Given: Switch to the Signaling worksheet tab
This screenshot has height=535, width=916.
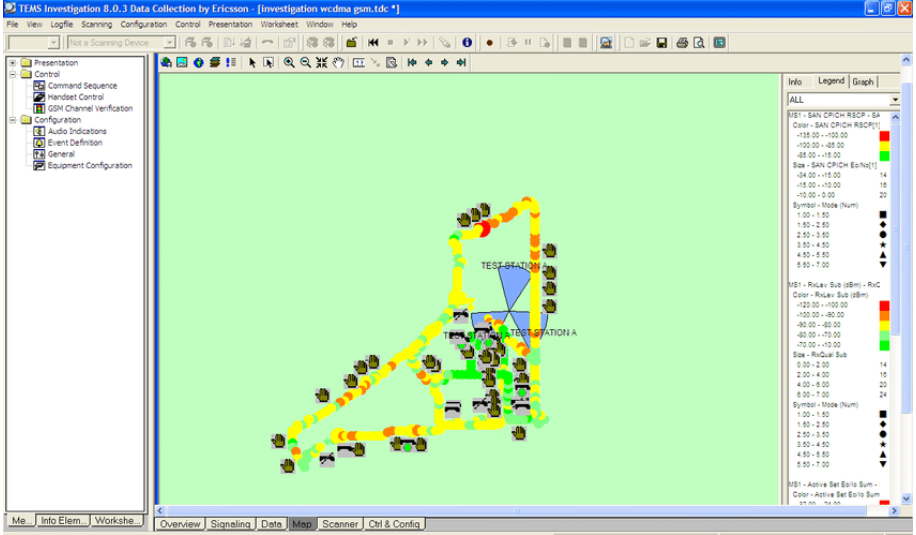Looking at the screenshot, I should coord(230,524).
